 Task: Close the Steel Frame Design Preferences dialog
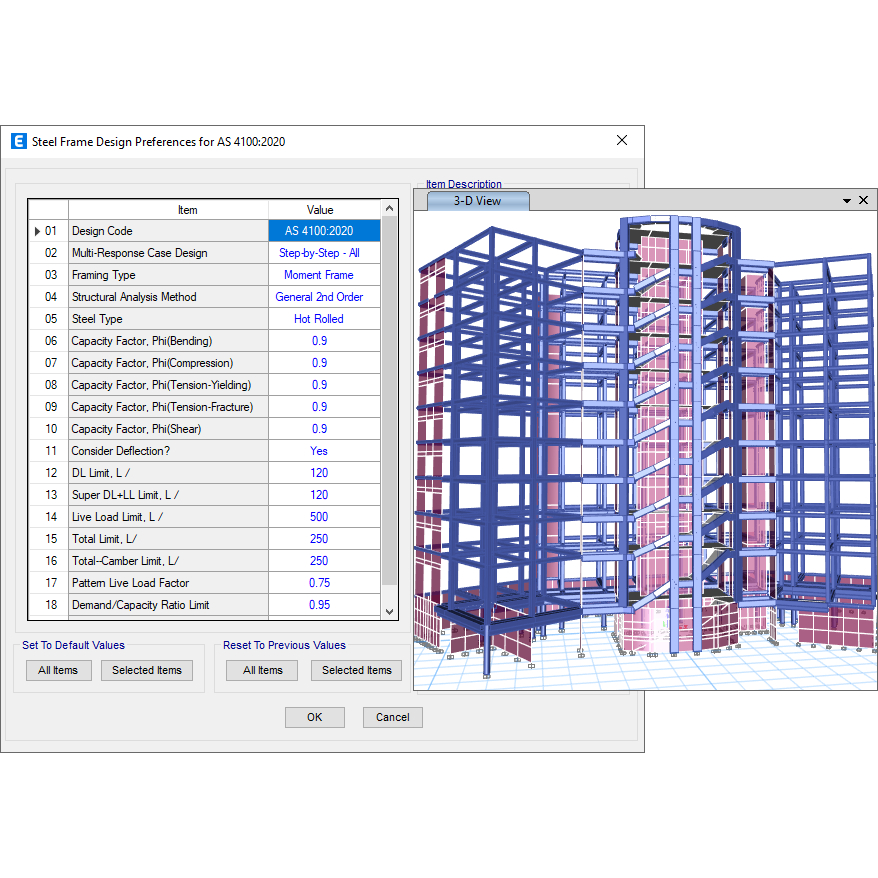tap(621, 141)
